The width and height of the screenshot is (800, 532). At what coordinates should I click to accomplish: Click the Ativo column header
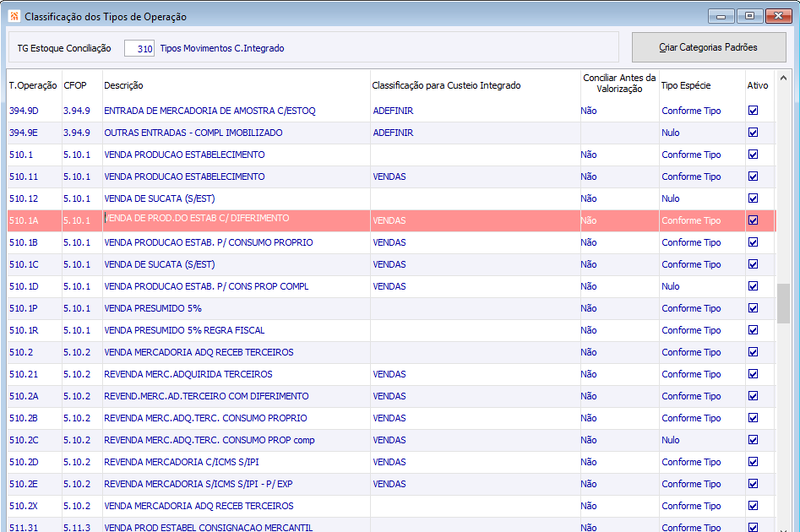pyautogui.click(x=758, y=85)
